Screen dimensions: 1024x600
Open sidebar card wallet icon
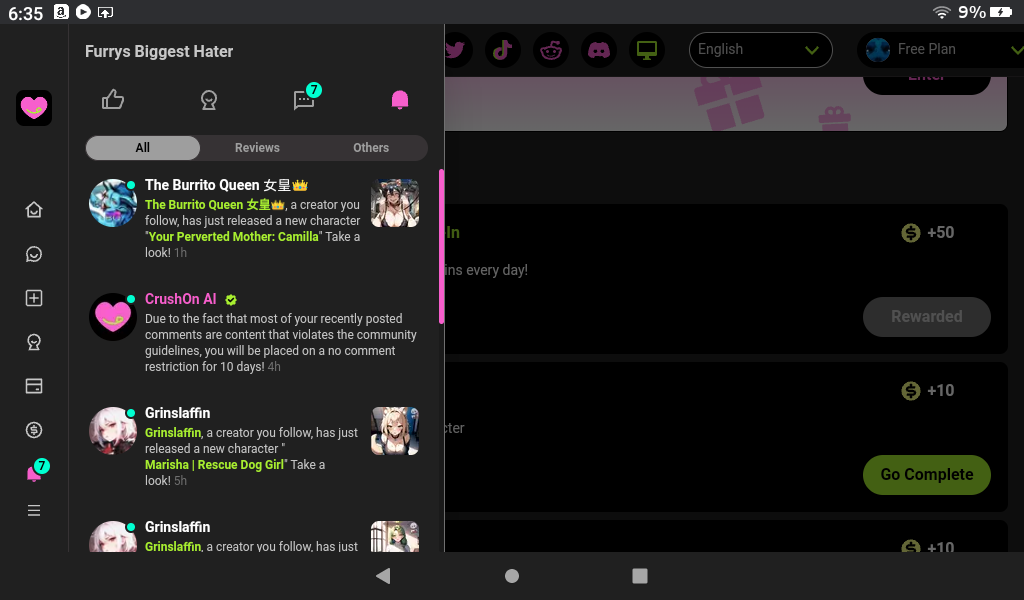pyautogui.click(x=34, y=386)
